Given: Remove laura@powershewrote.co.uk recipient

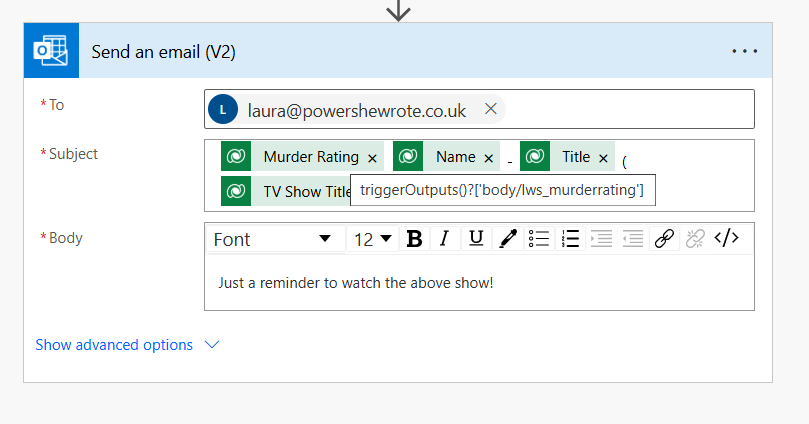Looking at the screenshot, I should click(x=491, y=109).
